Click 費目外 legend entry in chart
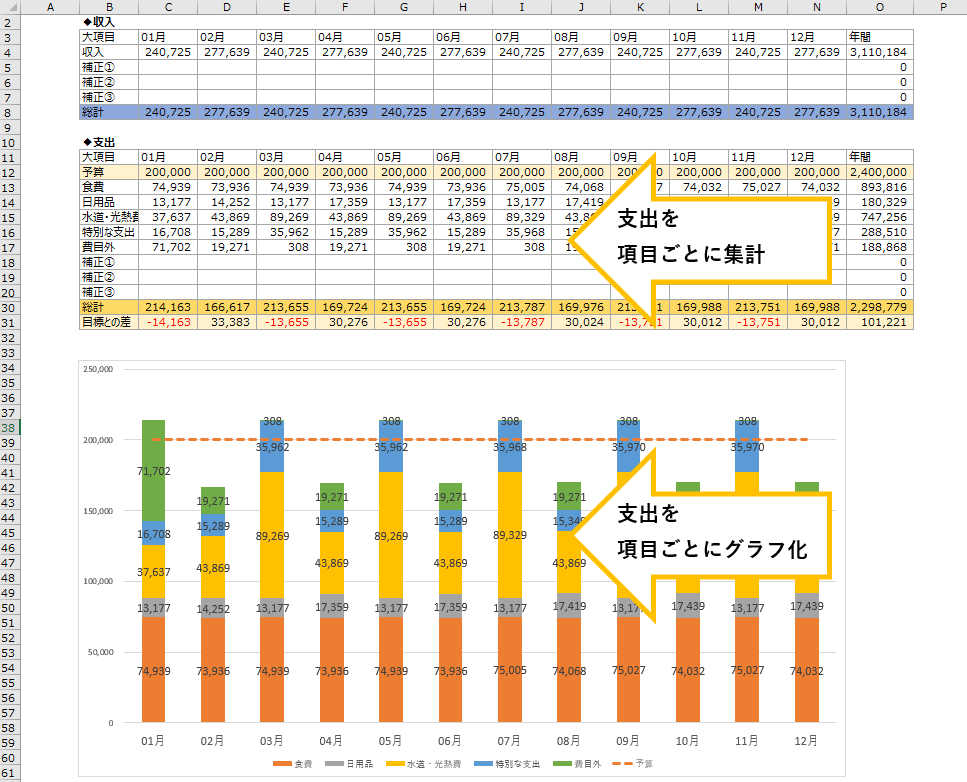967x782 pixels. pos(577,764)
